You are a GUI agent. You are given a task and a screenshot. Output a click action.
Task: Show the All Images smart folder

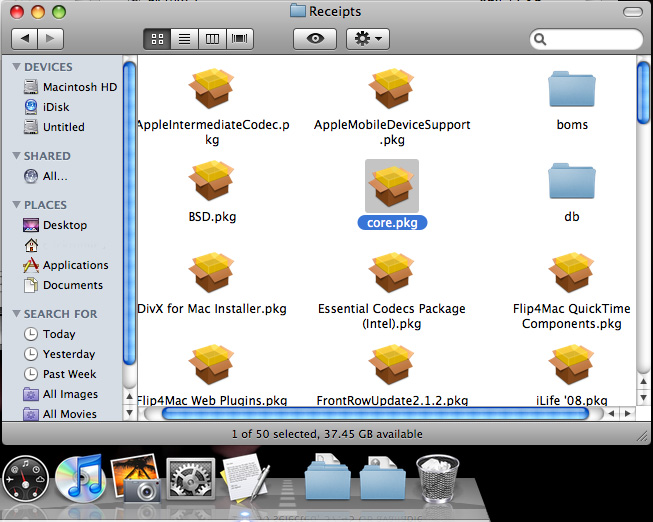pyautogui.click(x=61, y=394)
